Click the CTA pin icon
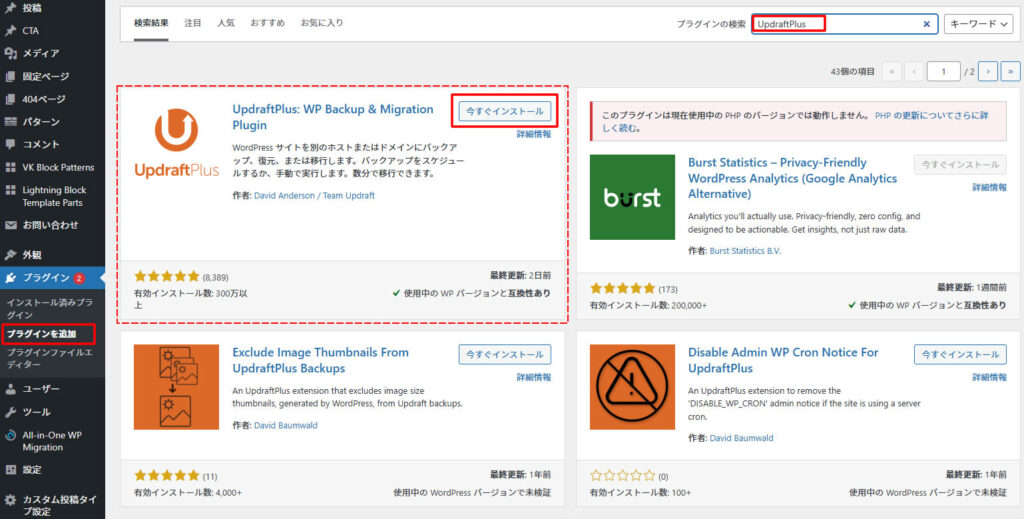 pos(10,31)
